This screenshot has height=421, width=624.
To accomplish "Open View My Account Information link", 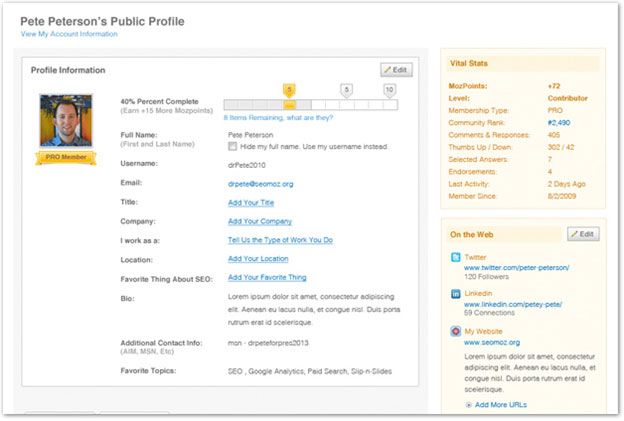I will click(69, 34).
